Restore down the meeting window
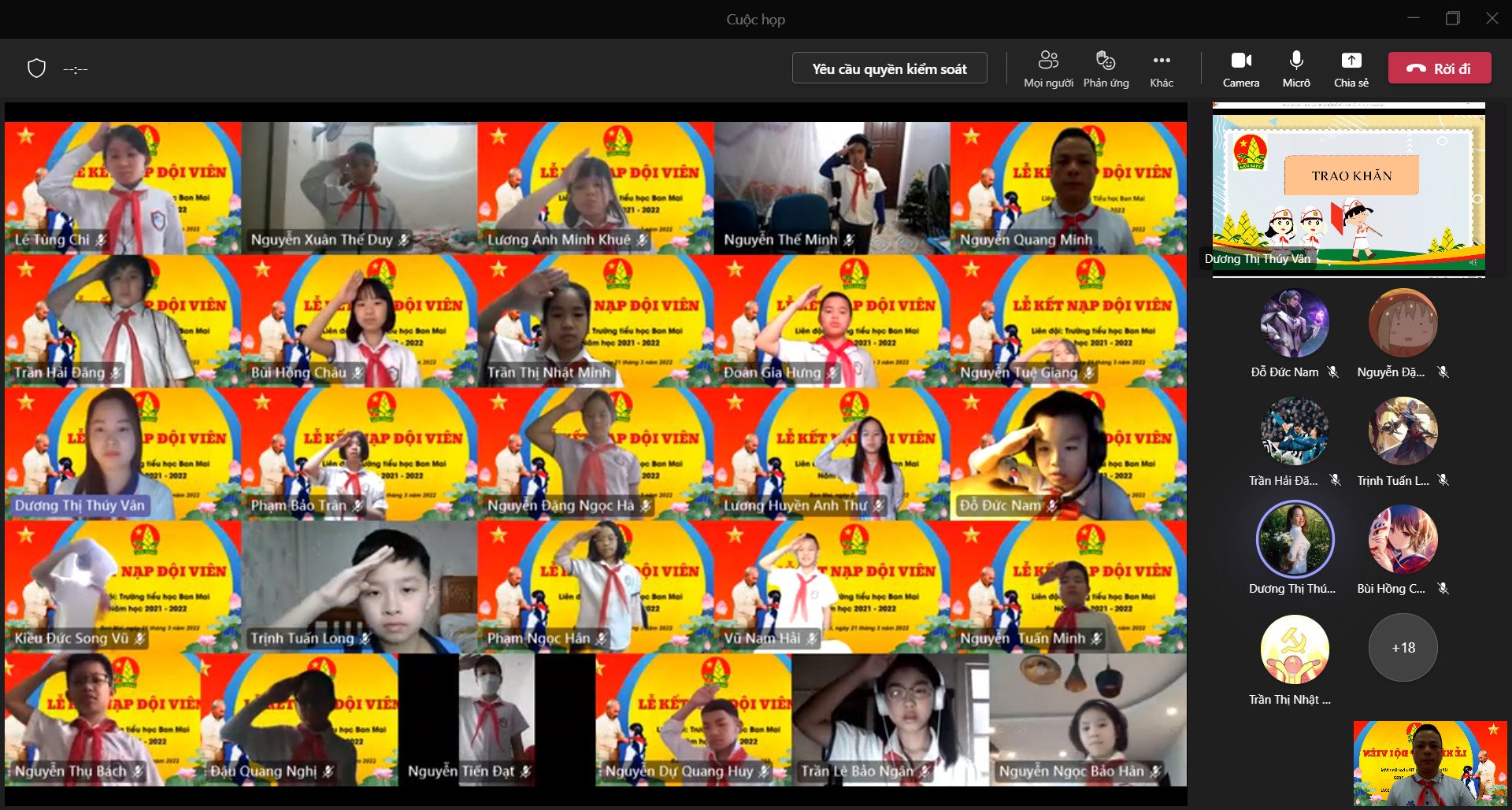 pos(1453,19)
